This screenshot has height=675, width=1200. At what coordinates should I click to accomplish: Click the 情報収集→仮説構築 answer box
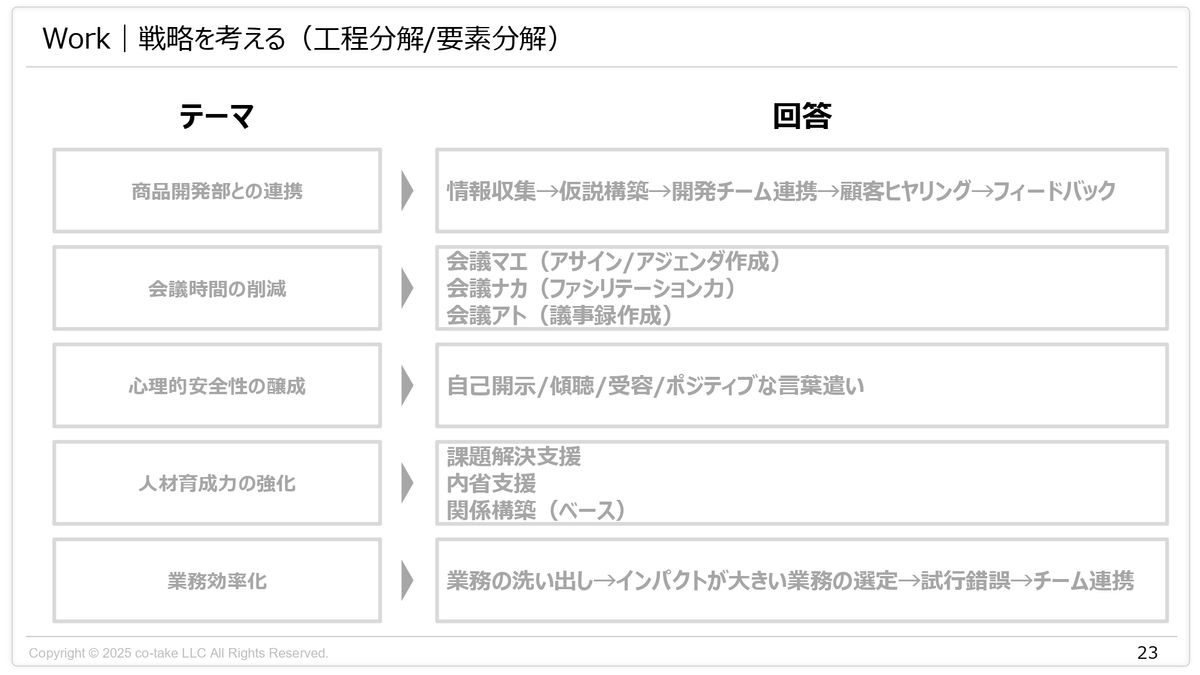tap(801, 190)
